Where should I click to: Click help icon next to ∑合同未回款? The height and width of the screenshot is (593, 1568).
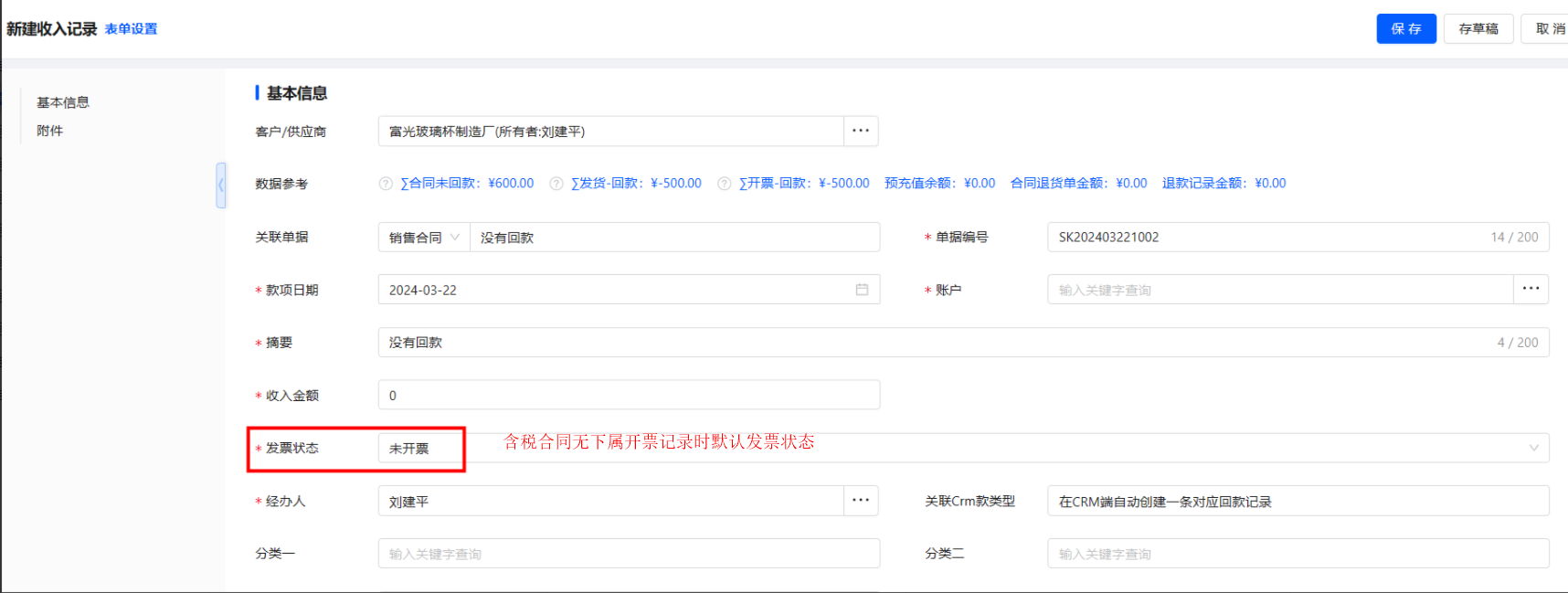[x=386, y=184]
